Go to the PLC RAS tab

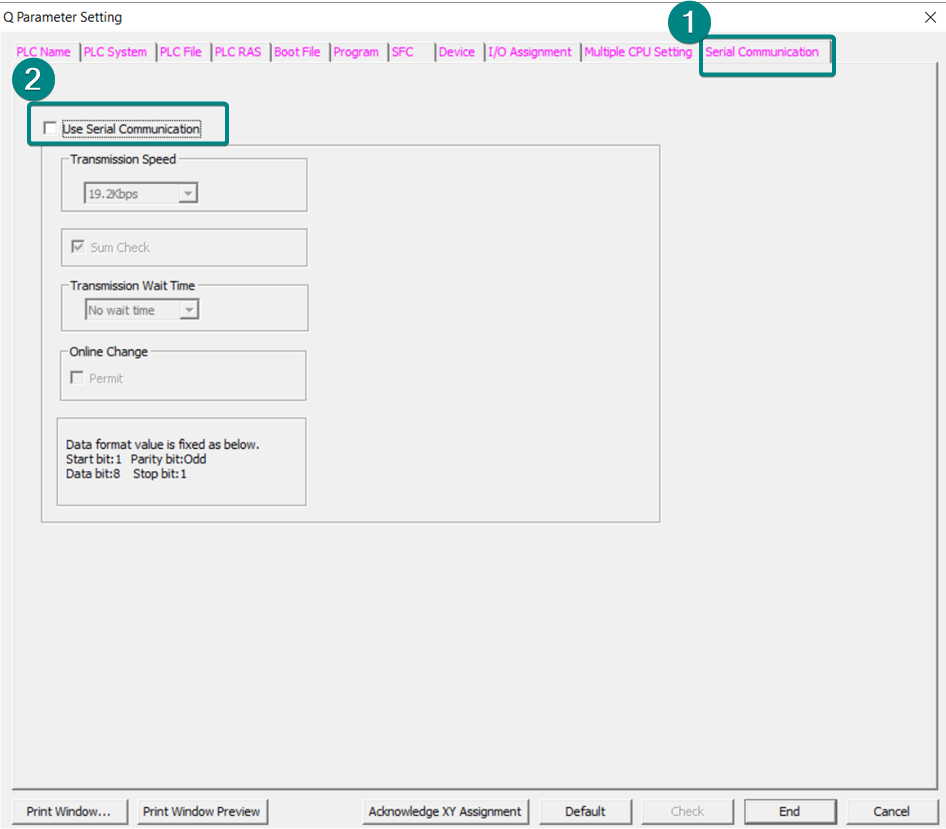(238, 52)
